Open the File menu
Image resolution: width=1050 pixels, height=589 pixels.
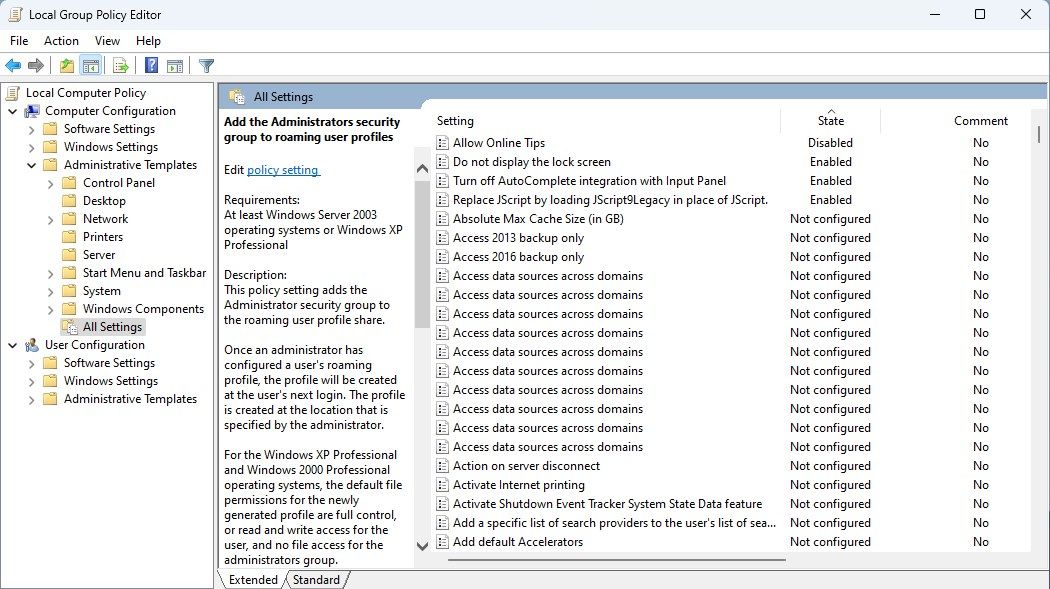tap(19, 41)
